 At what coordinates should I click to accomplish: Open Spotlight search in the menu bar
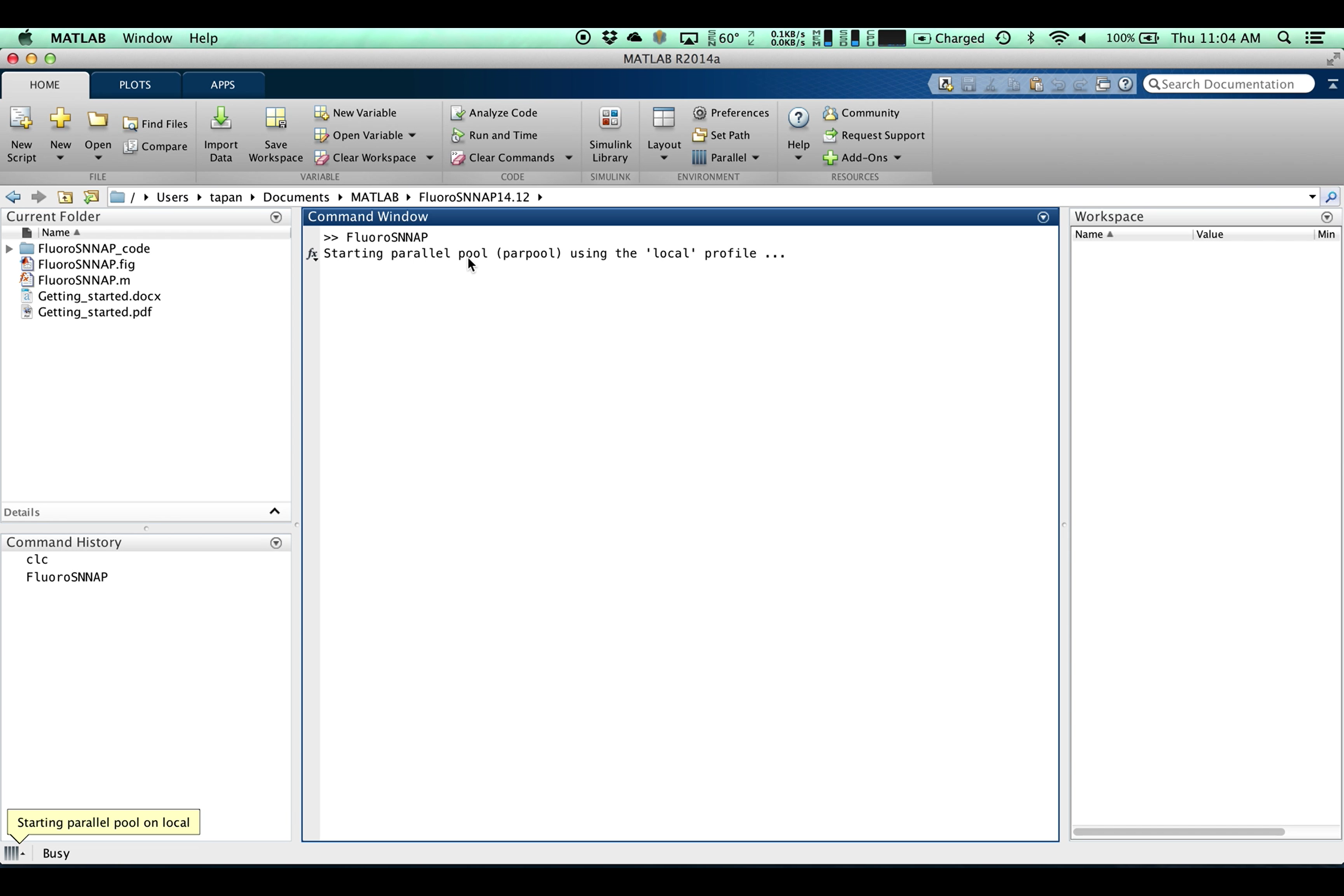pyautogui.click(x=1284, y=38)
